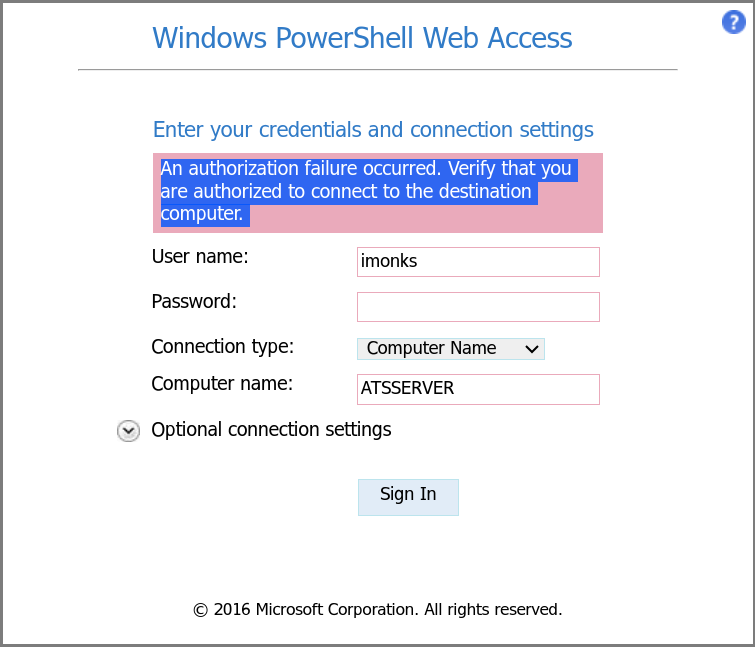Focus the empty Password field
This screenshot has width=755, height=647.
pyautogui.click(x=478, y=307)
